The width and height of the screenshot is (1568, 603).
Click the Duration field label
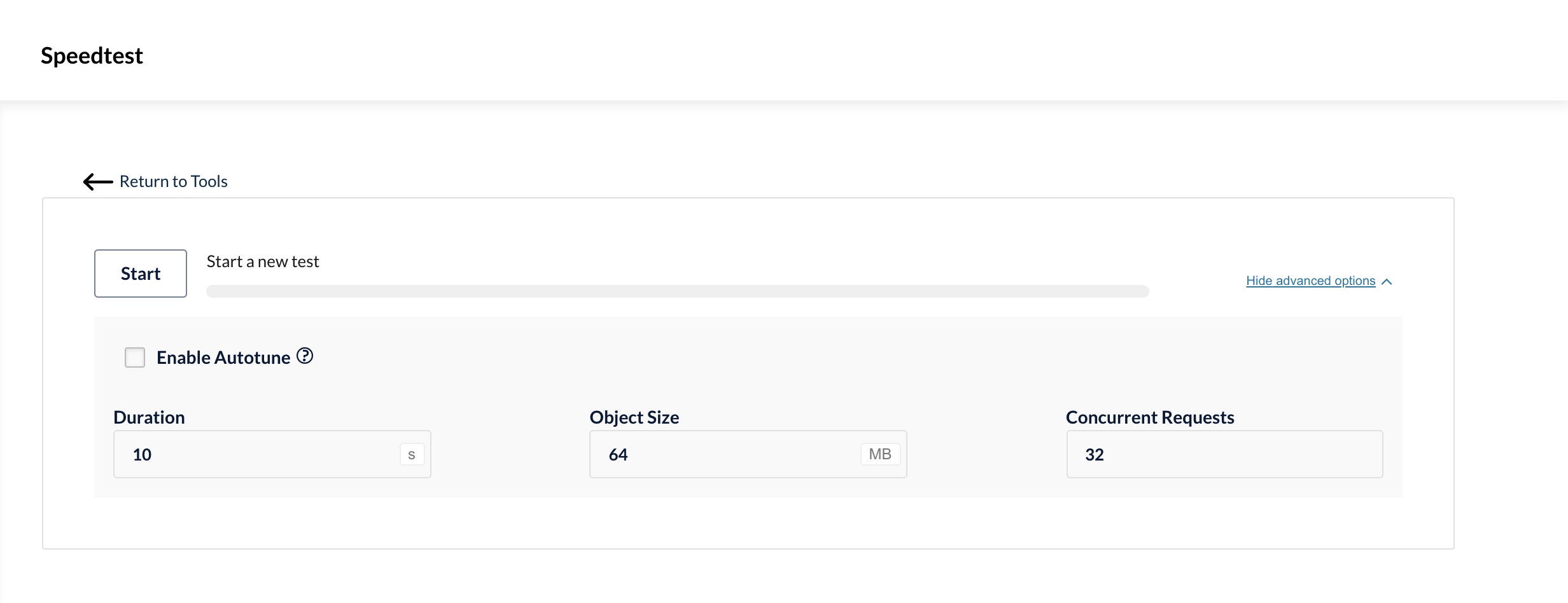149,417
